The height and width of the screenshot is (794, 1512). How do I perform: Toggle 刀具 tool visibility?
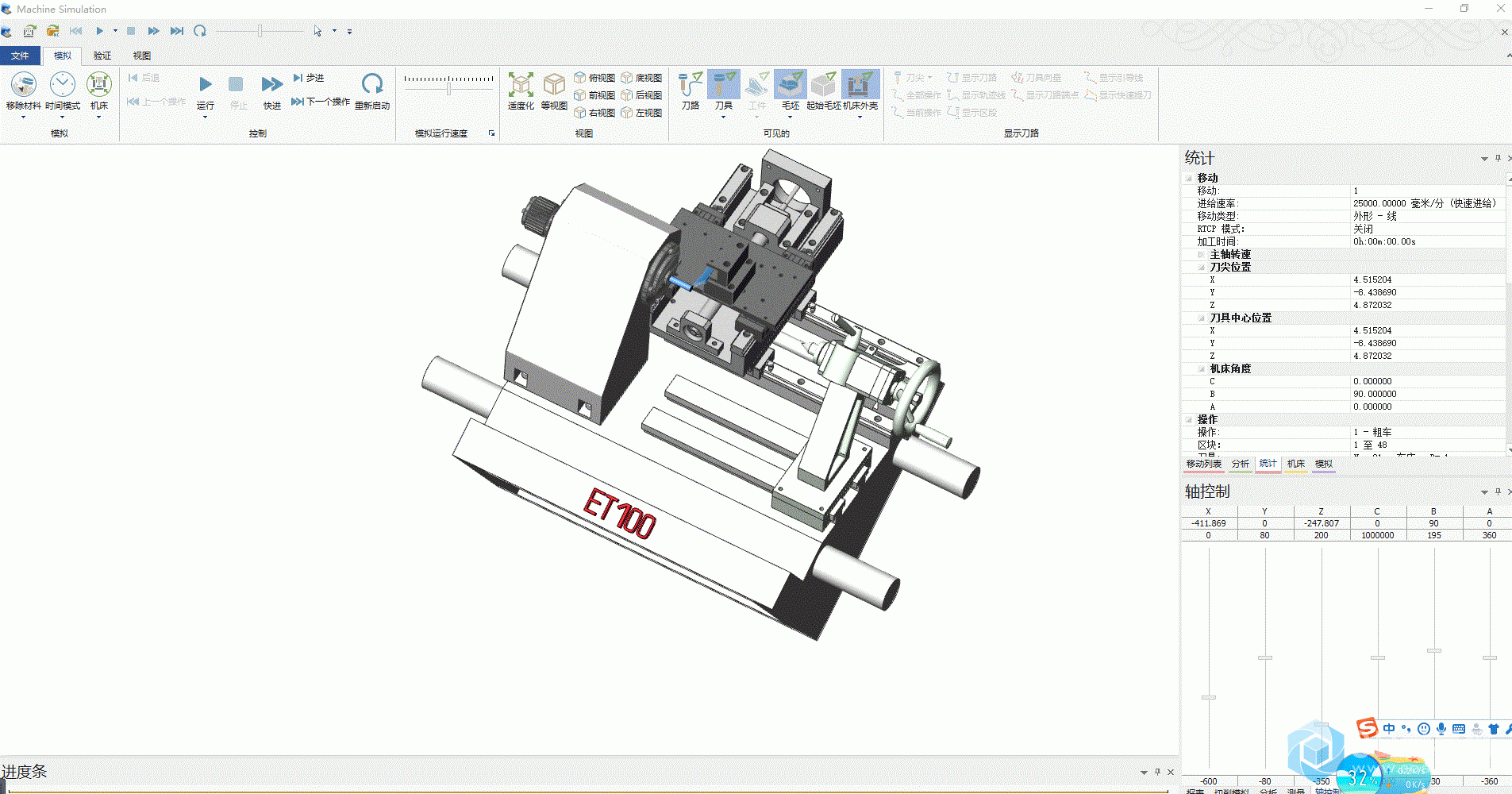[x=724, y=84]
